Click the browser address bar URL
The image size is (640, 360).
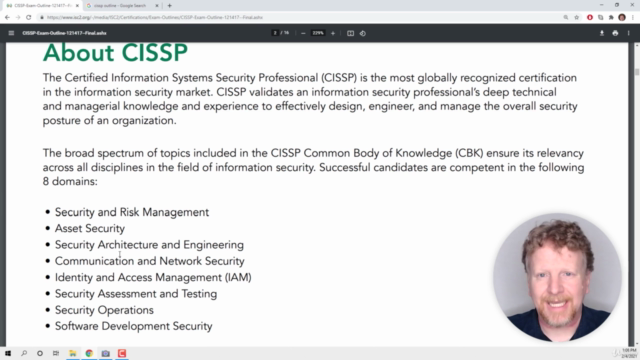click(155, 18)
